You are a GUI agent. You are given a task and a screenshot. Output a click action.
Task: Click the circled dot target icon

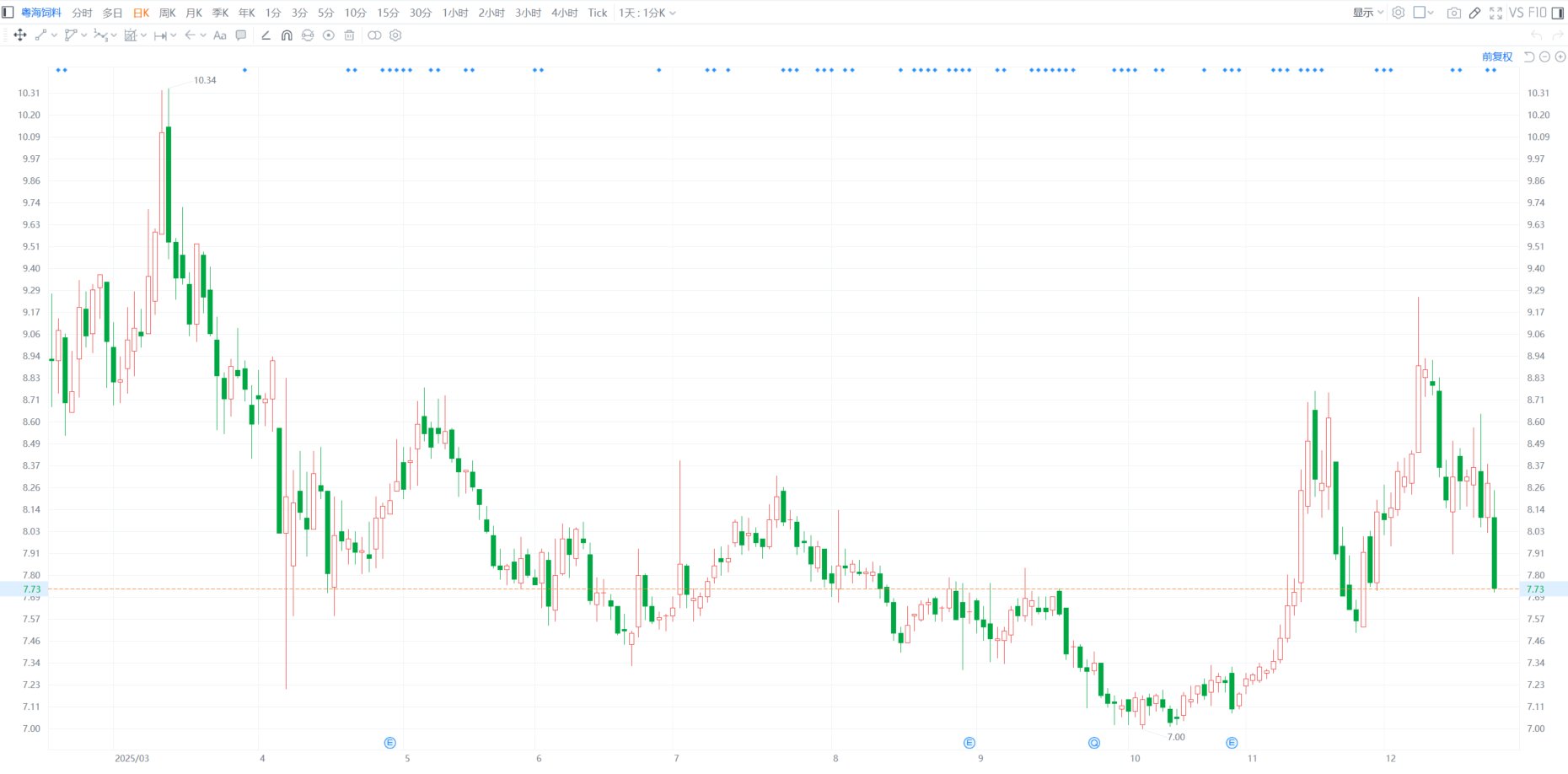tap(329, 35)
